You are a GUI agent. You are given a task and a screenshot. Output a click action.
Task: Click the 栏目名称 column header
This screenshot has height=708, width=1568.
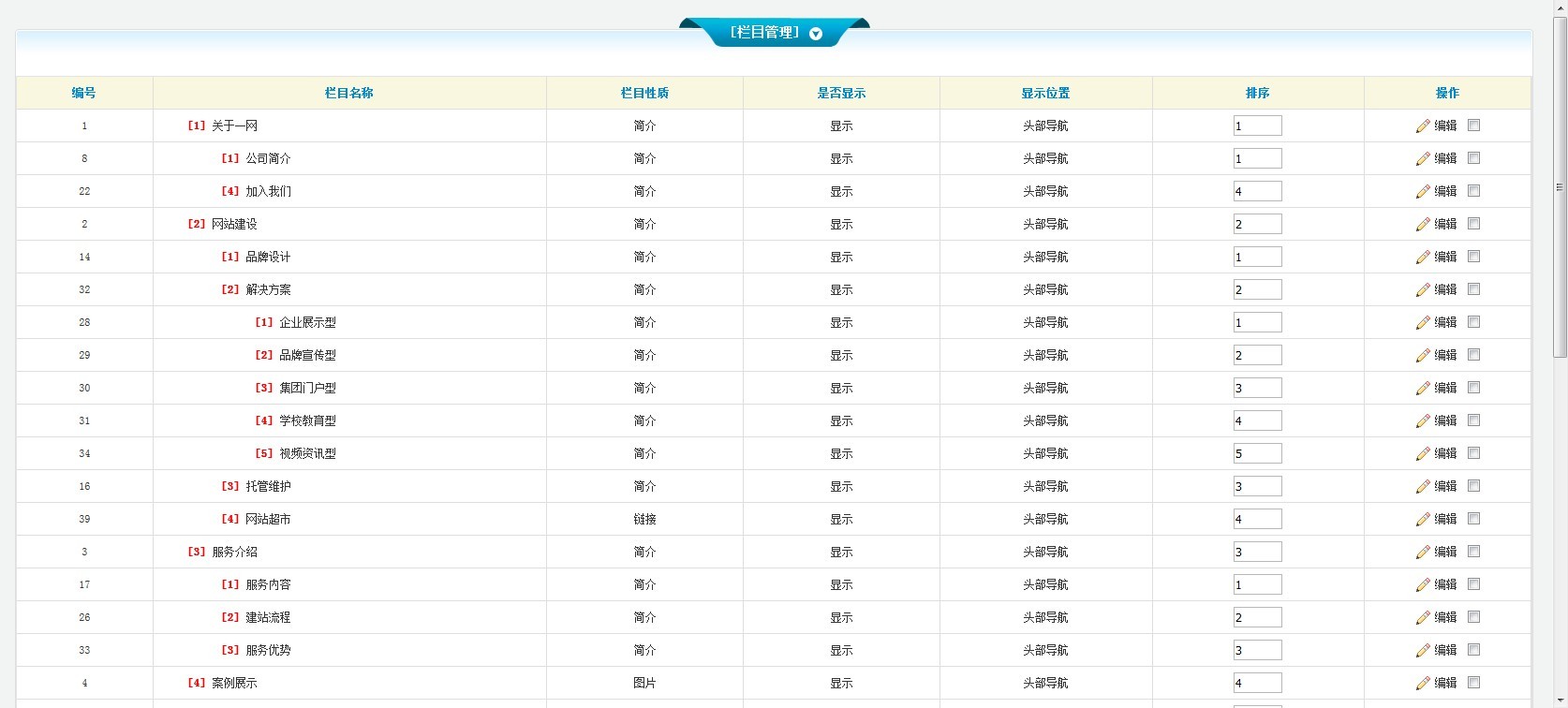[x=348, y=93]
